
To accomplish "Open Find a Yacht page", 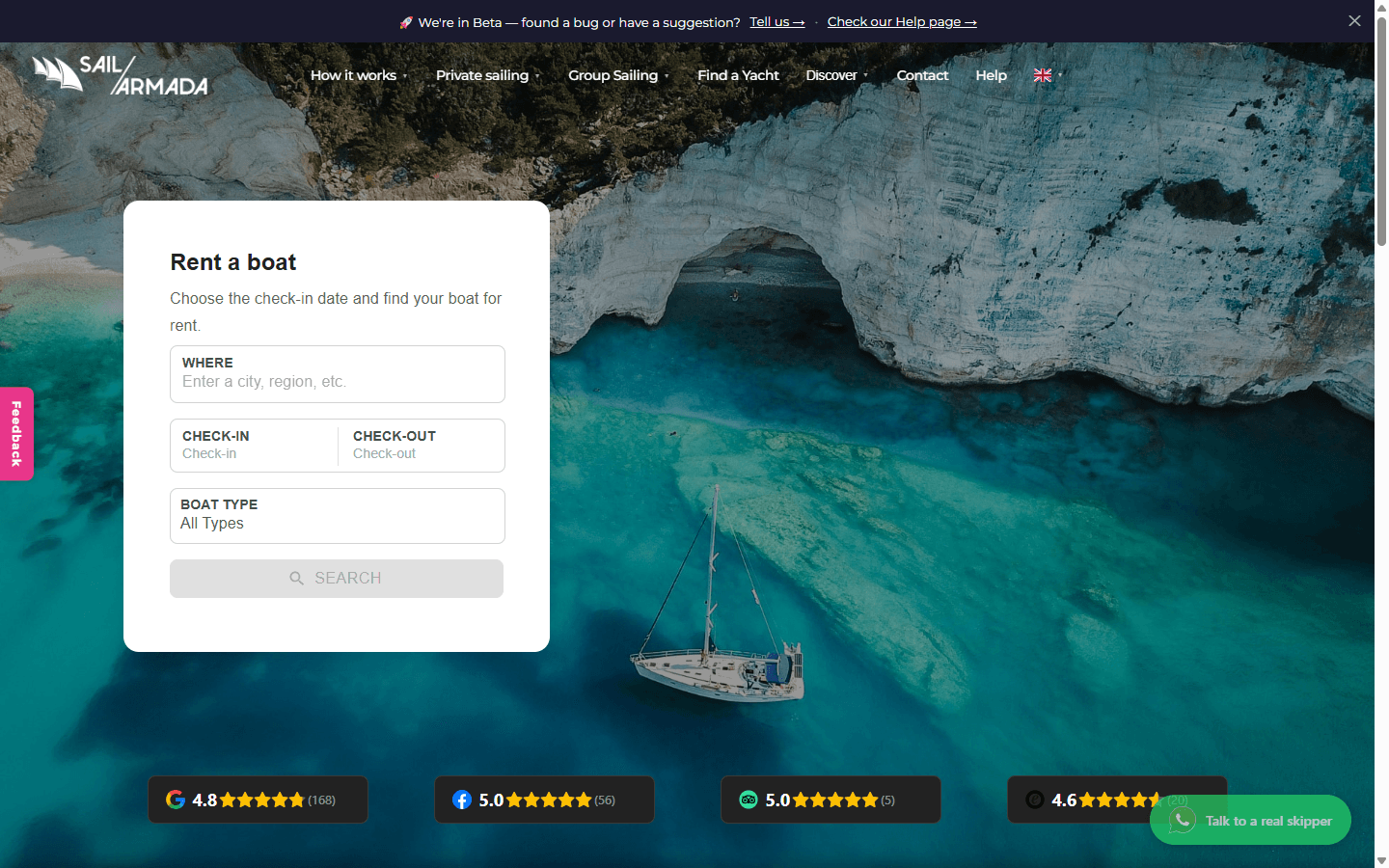I will pyautogui.click(x=738, y=75).
